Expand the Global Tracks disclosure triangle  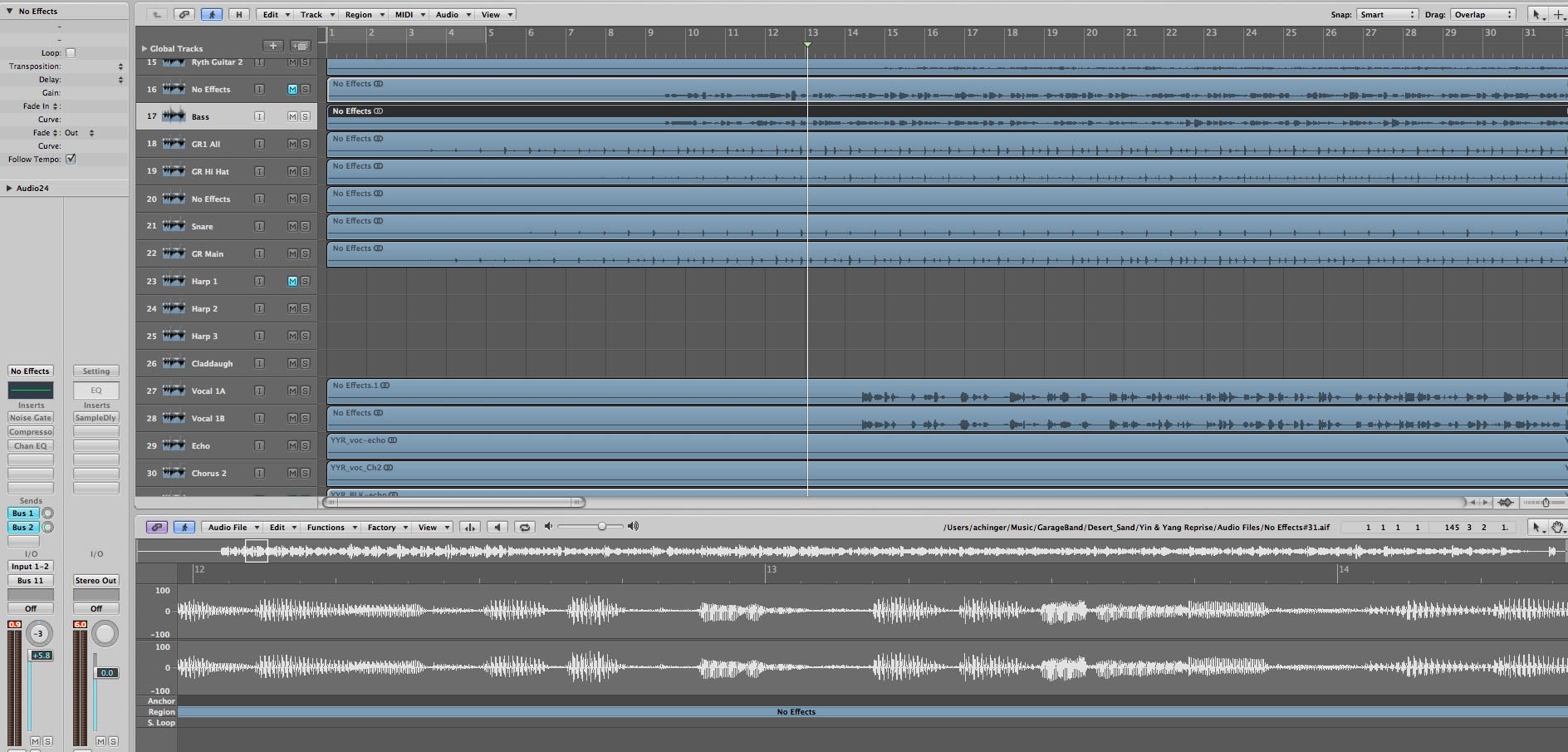coord(145,48)
